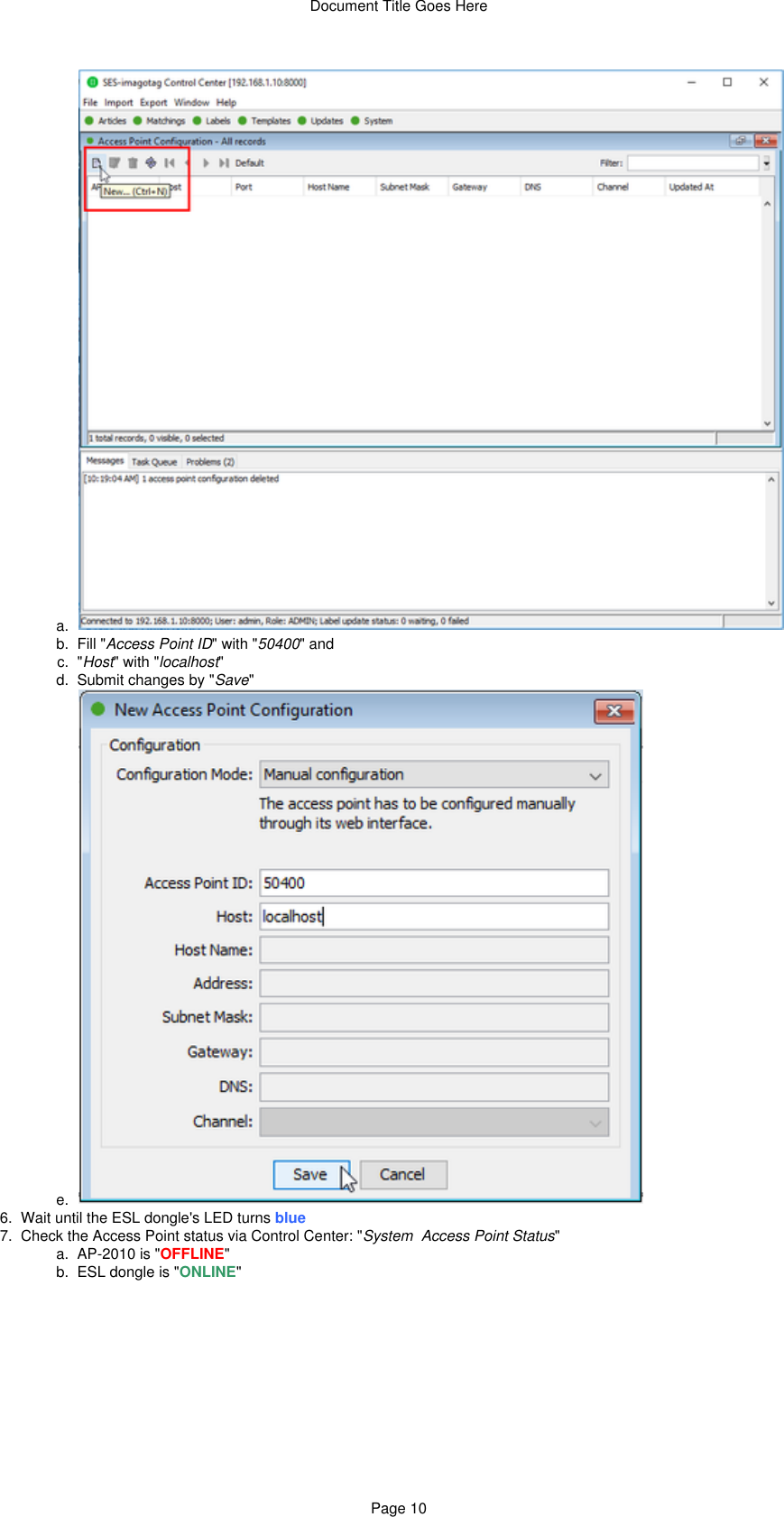Open the Filter options dropdown arrow

(x=767, y=163)
